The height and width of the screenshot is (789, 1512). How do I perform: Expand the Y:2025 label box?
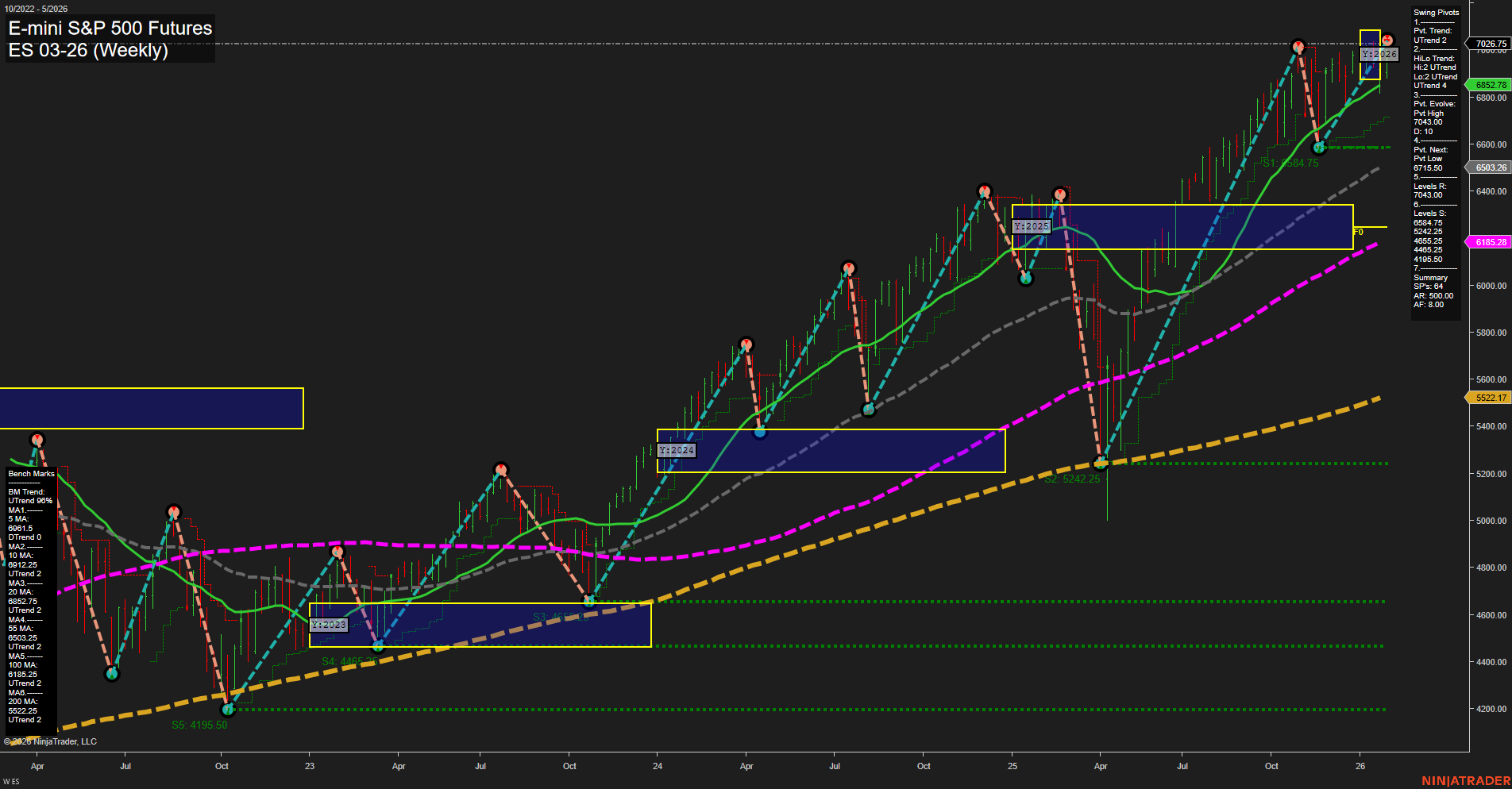tap(1032, 226)
